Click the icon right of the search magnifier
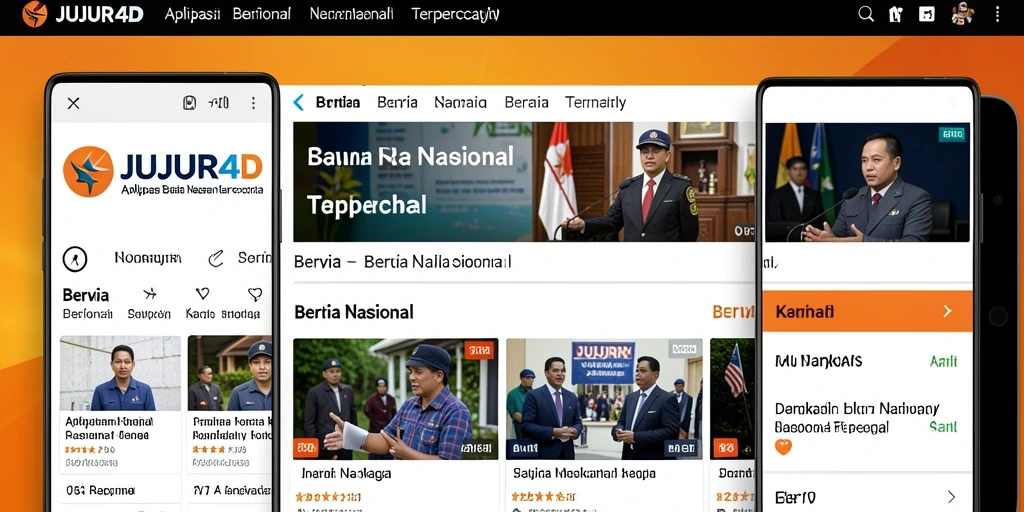Image resolution: width=1024 pixels, height=512 pixels. 896,14
